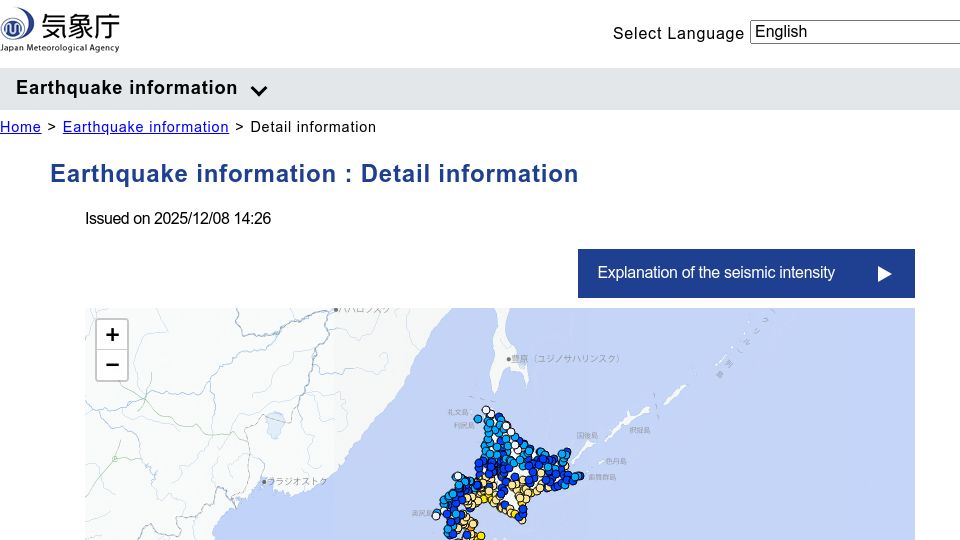Image resolution: width=960 pixels, height=540 pixels.
Task: Click the white intensity marker at Hokkaido's northern tip
Action: click(x=486, y=410)
